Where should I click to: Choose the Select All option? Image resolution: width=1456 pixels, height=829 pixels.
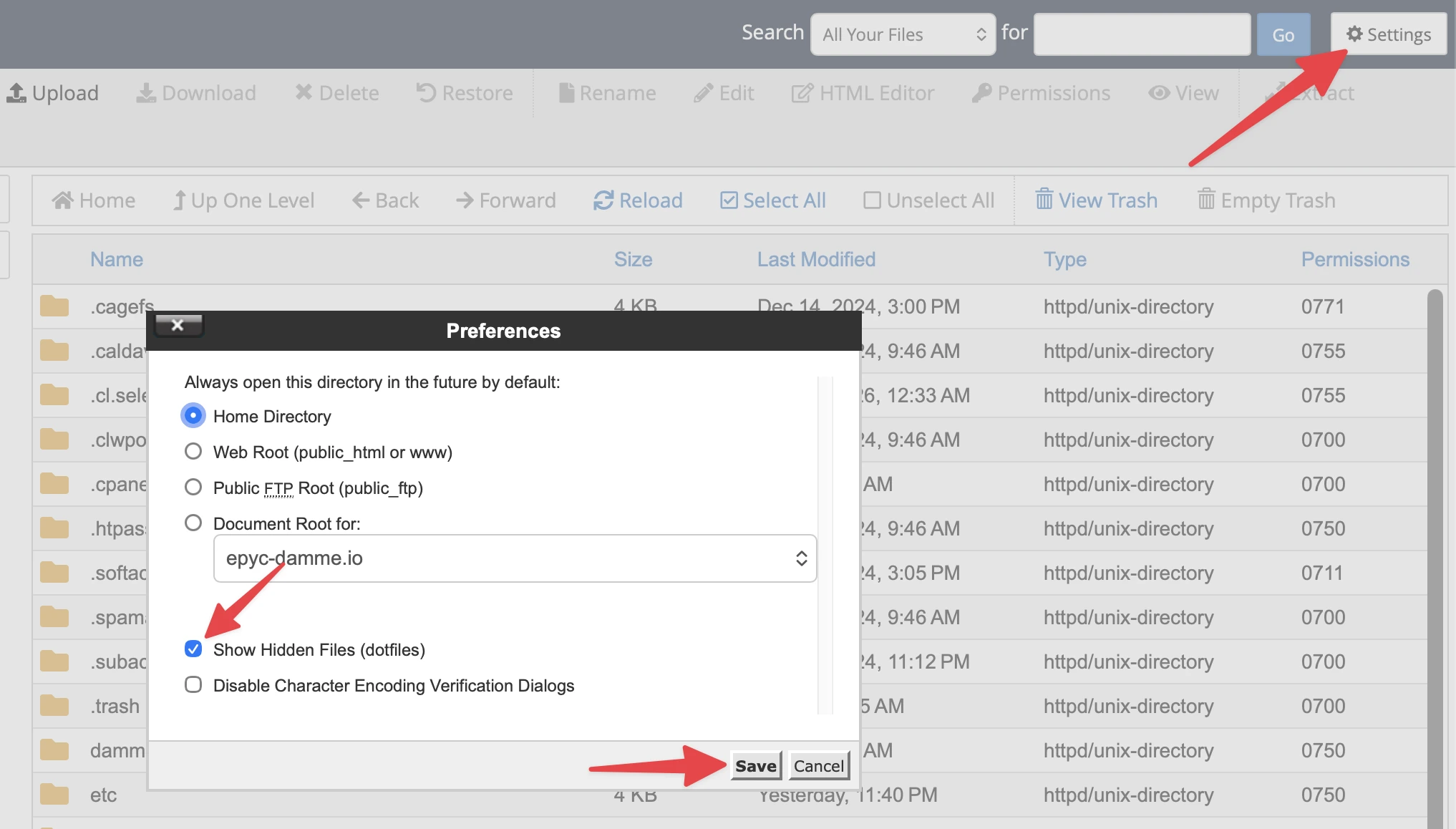pos(773,200)
